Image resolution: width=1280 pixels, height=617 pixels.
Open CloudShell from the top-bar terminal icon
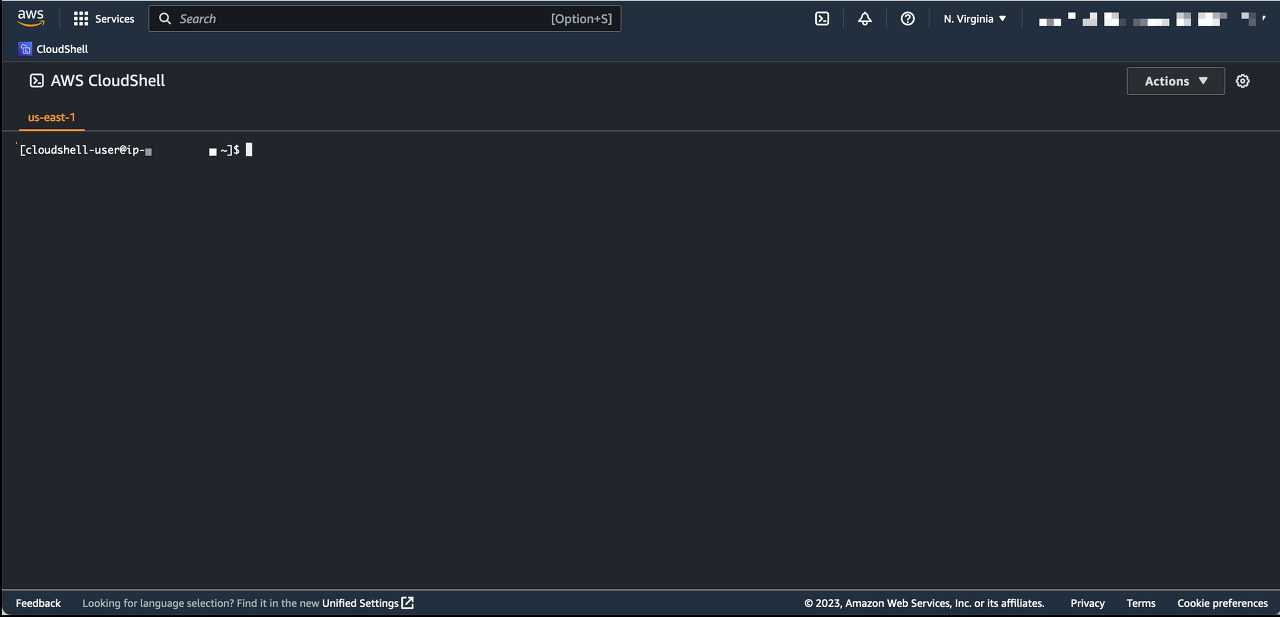[x=822, y=19]
